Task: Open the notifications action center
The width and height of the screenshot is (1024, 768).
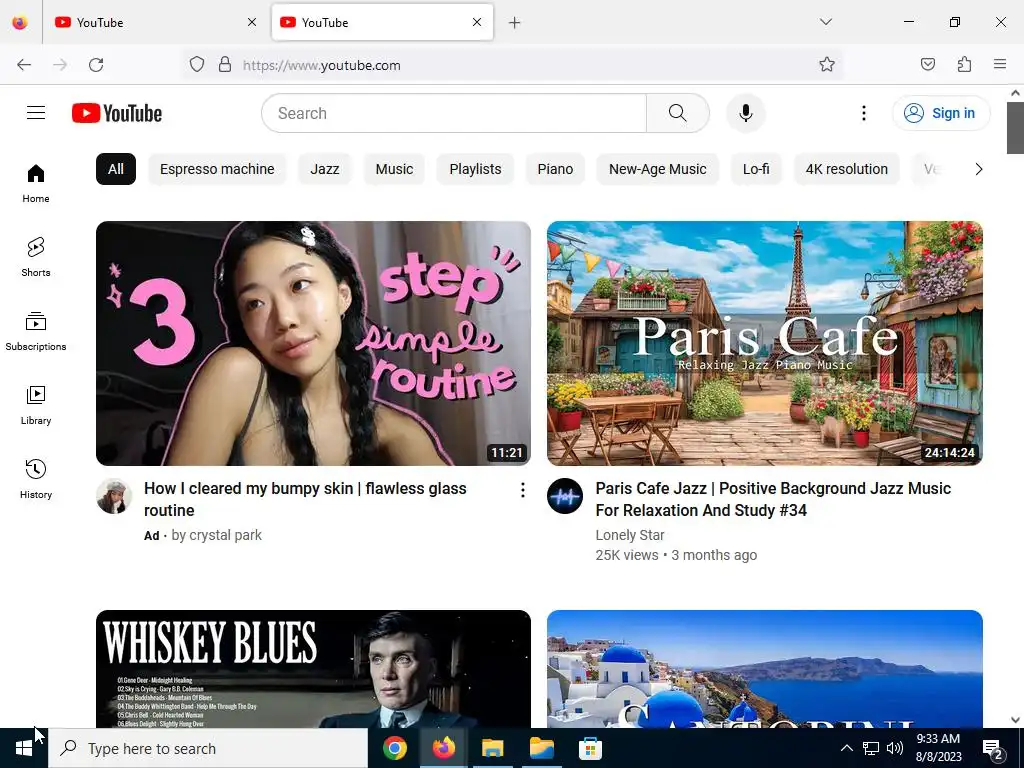Action: click(993, 749)
